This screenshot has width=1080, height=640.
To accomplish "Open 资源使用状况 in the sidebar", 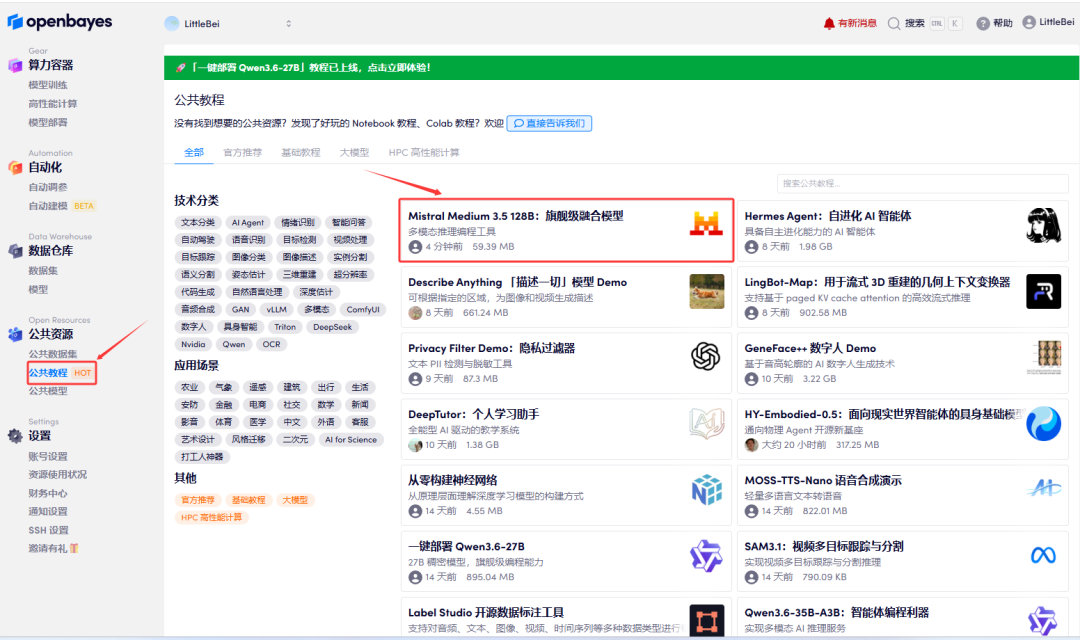I will pyautogui.click(x=57, y=474).
